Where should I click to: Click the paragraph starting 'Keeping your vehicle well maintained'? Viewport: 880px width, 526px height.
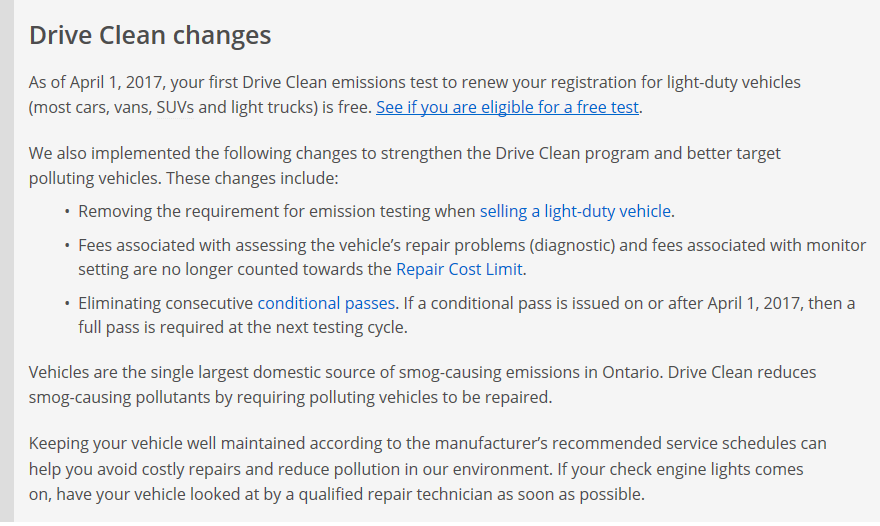tap(427, 469)
